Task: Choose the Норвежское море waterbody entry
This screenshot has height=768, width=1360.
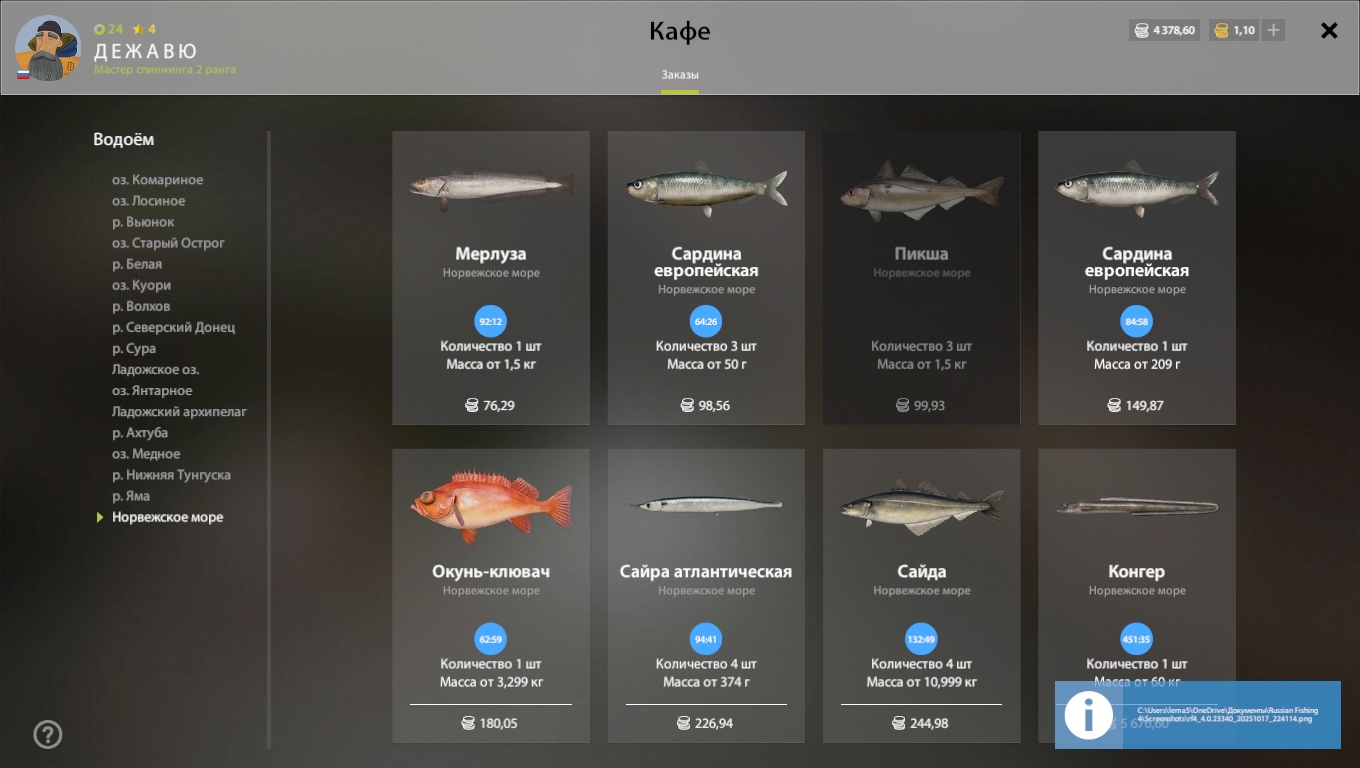Action: 167,517
